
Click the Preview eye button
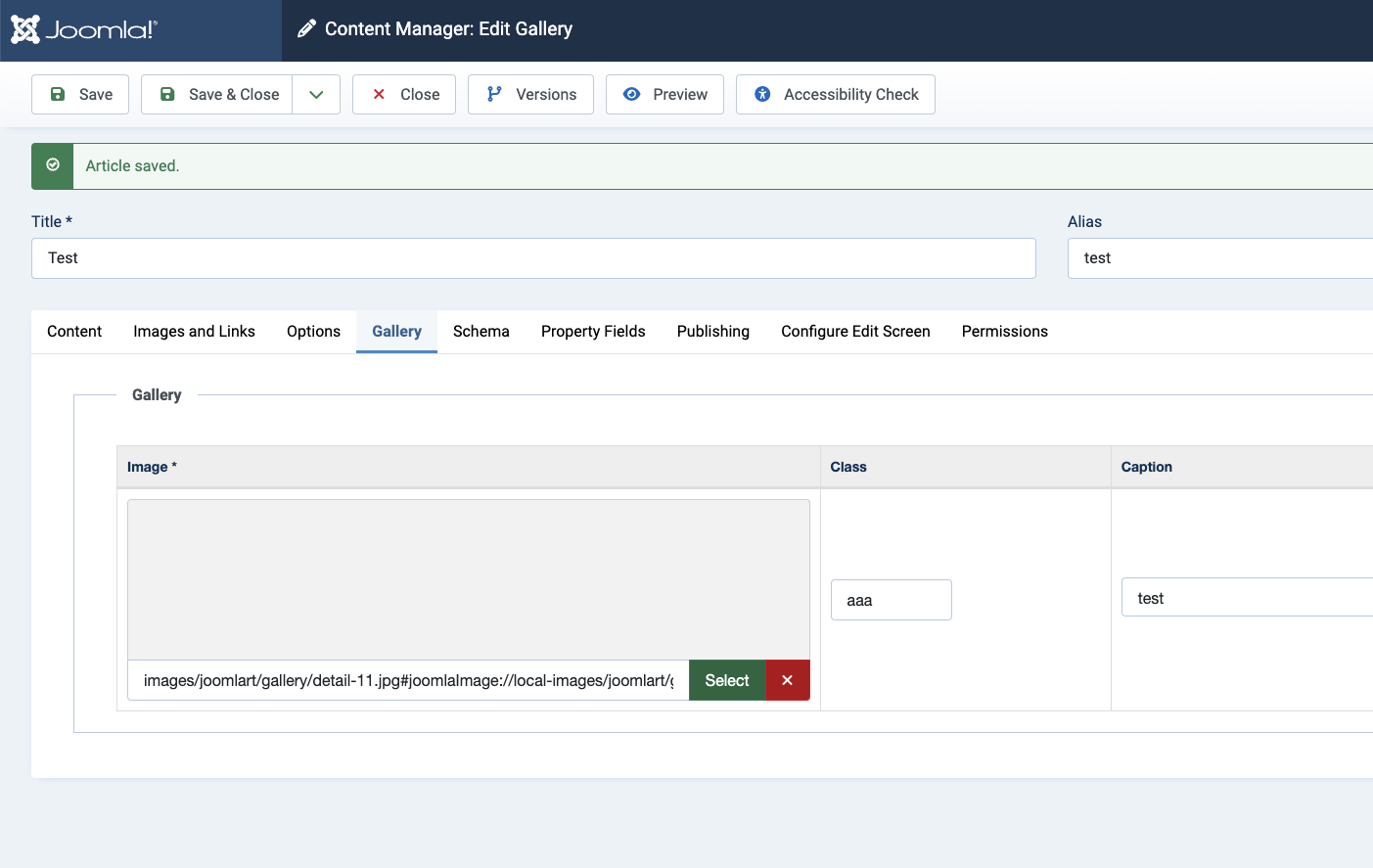point(664,95)
